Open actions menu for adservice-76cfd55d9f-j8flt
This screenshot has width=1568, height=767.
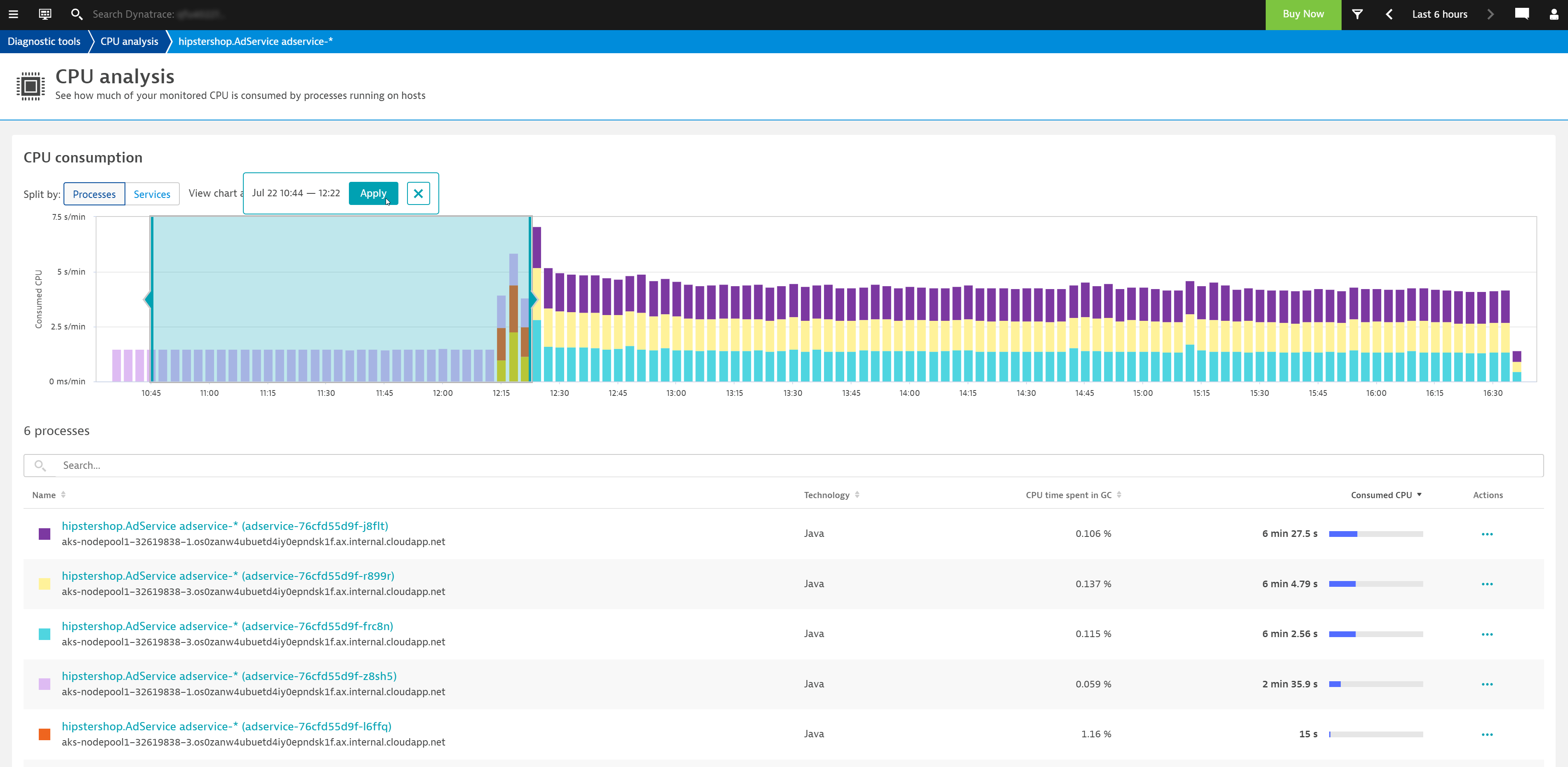[x=1487, y=534]
